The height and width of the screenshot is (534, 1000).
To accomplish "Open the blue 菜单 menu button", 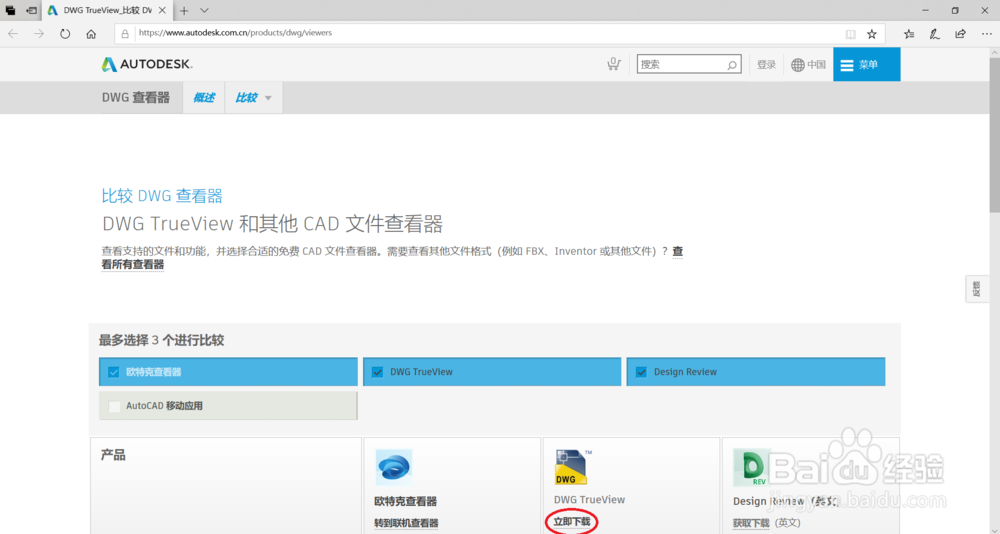I will tap(866, 64).
